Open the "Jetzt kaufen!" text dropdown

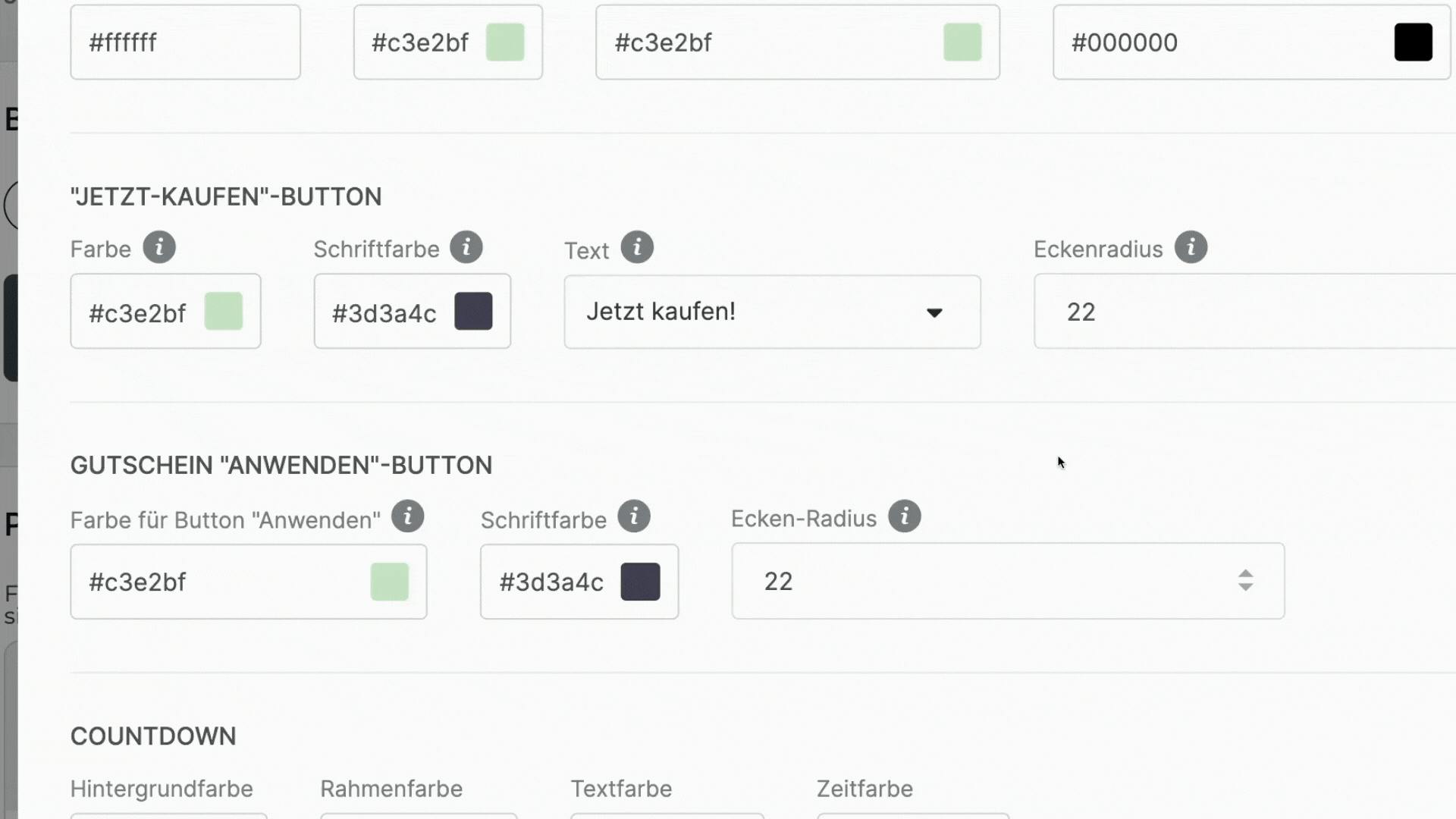(x=934, y=312)
